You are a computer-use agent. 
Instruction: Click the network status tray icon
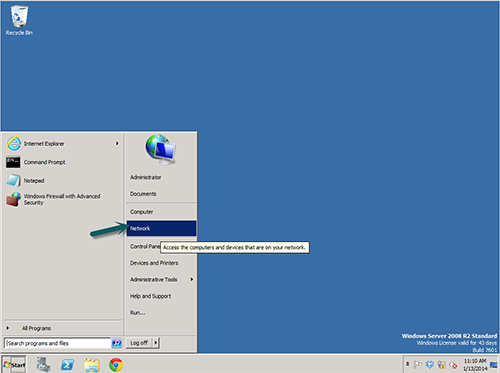point(442,365)
